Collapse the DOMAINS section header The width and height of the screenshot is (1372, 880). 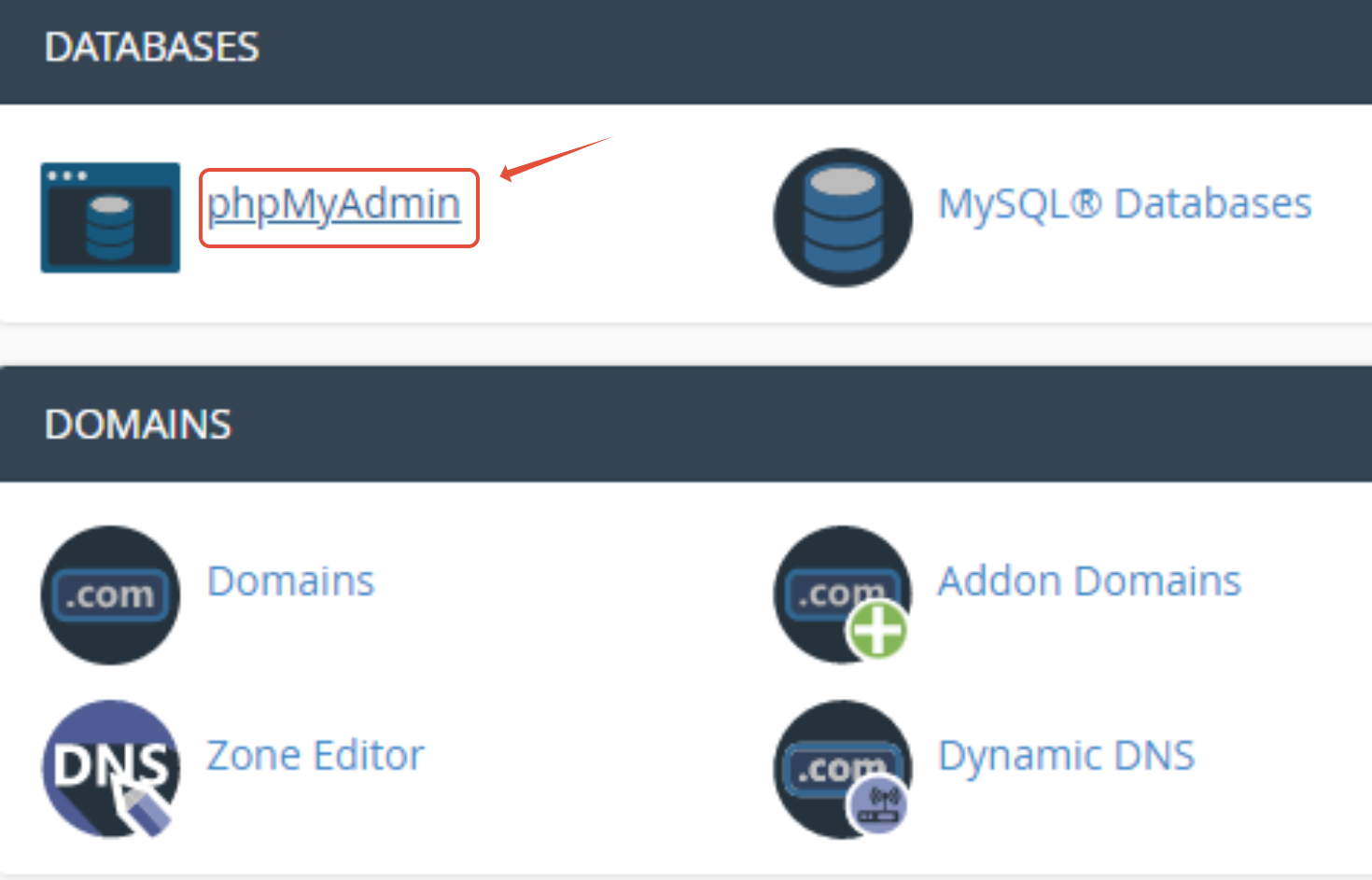(x=686, y=425)
